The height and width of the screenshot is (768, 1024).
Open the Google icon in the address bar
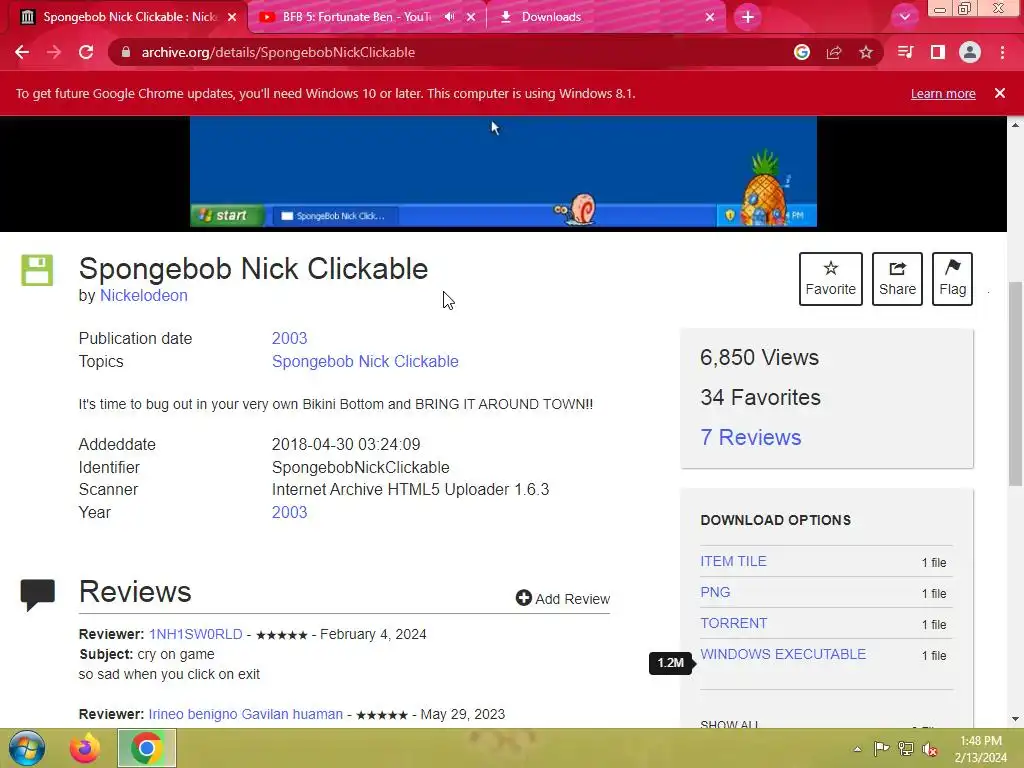click(802, 52)
